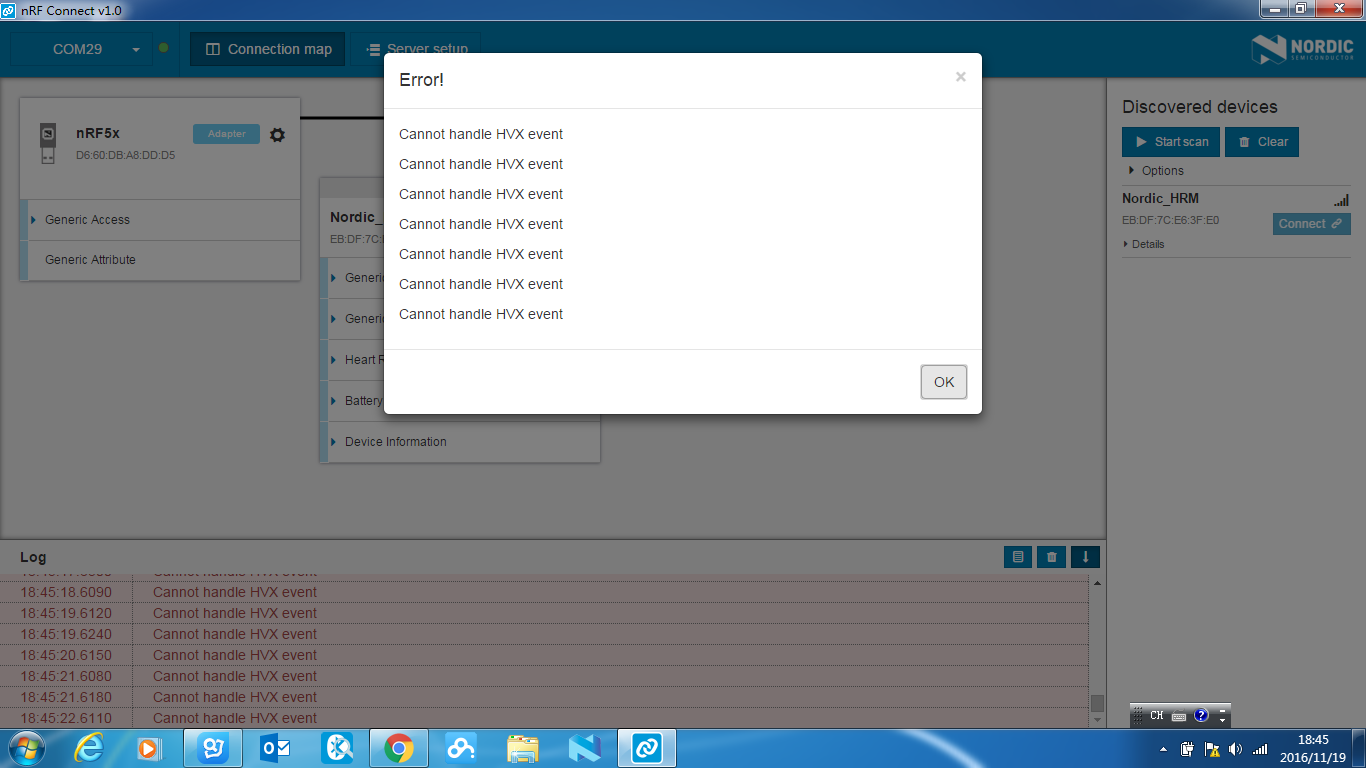Click log entry at 18:45:21.6180
1366x768 pixels.
pos(544,697)
